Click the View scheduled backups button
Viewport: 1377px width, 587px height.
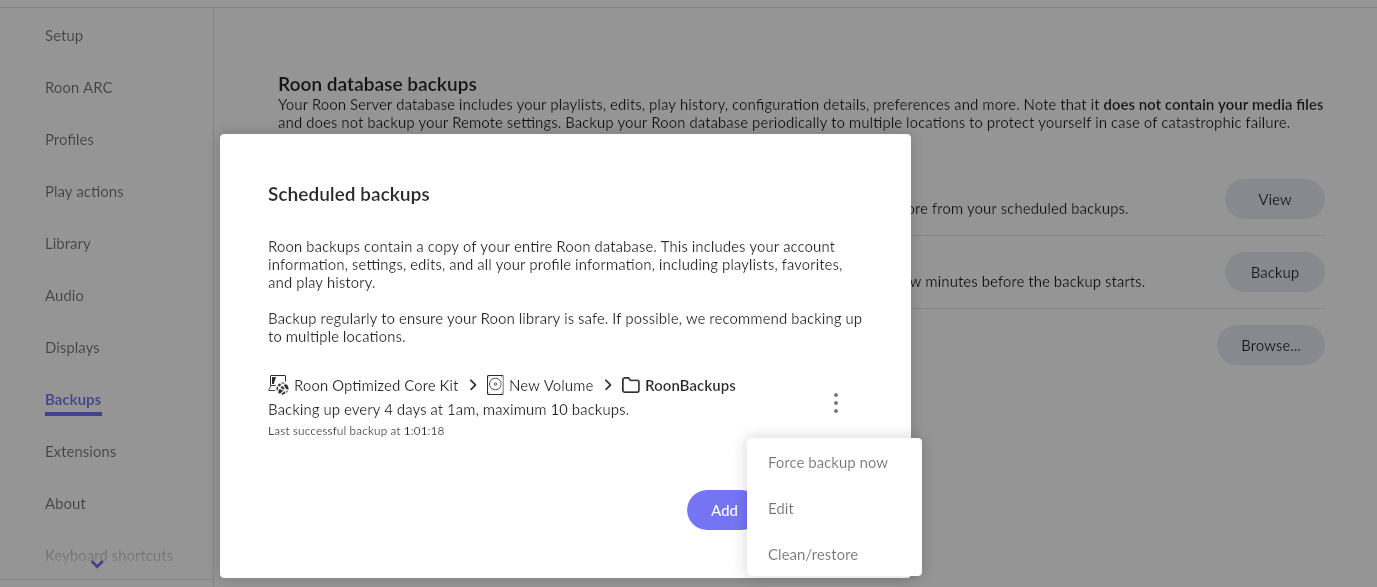point(1274,200)
